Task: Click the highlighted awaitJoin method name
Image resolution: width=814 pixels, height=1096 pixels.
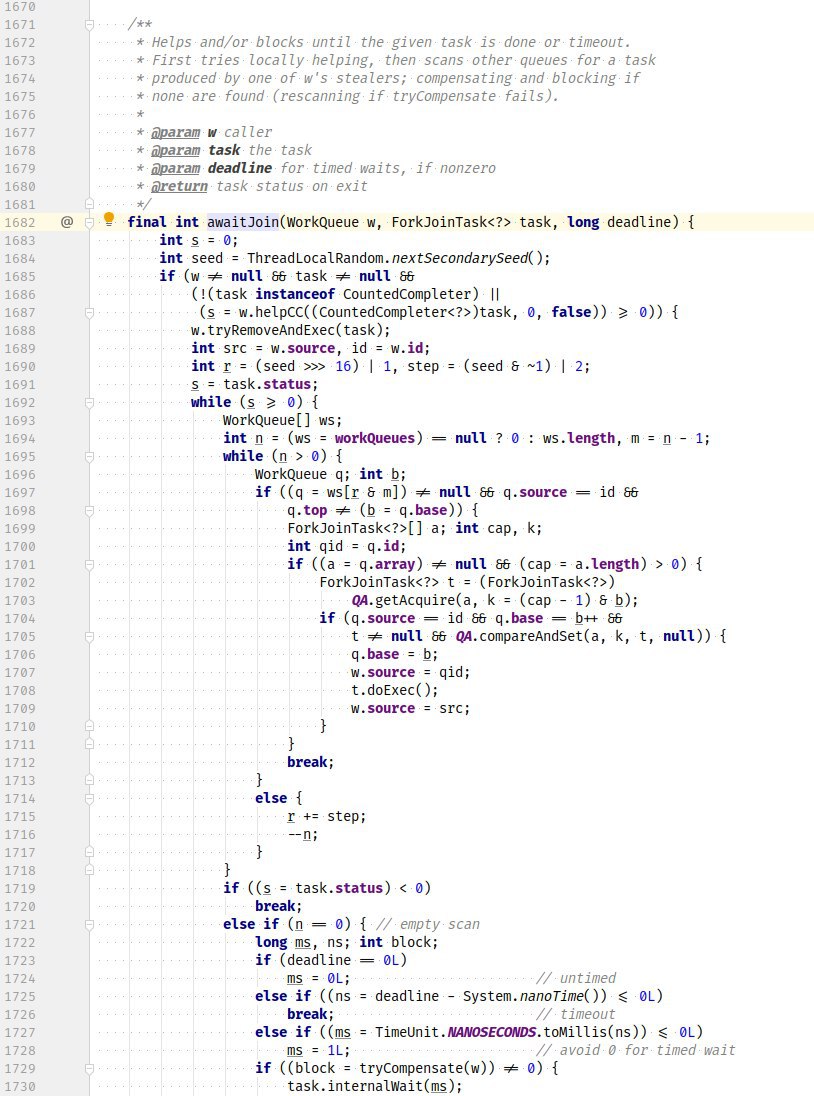Action: [x=242, y=222]
